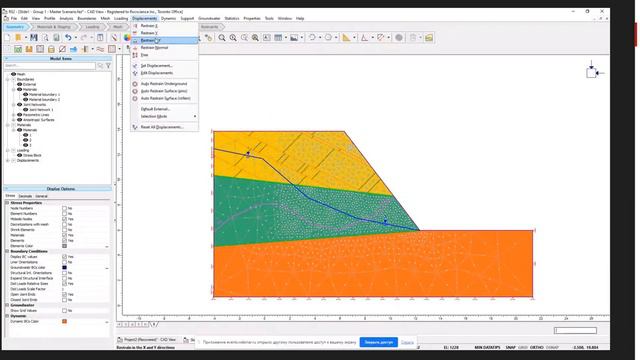
Task: Toggle visibility eye for External boundary
Action: pyautogui.click(x=20, y=84)
